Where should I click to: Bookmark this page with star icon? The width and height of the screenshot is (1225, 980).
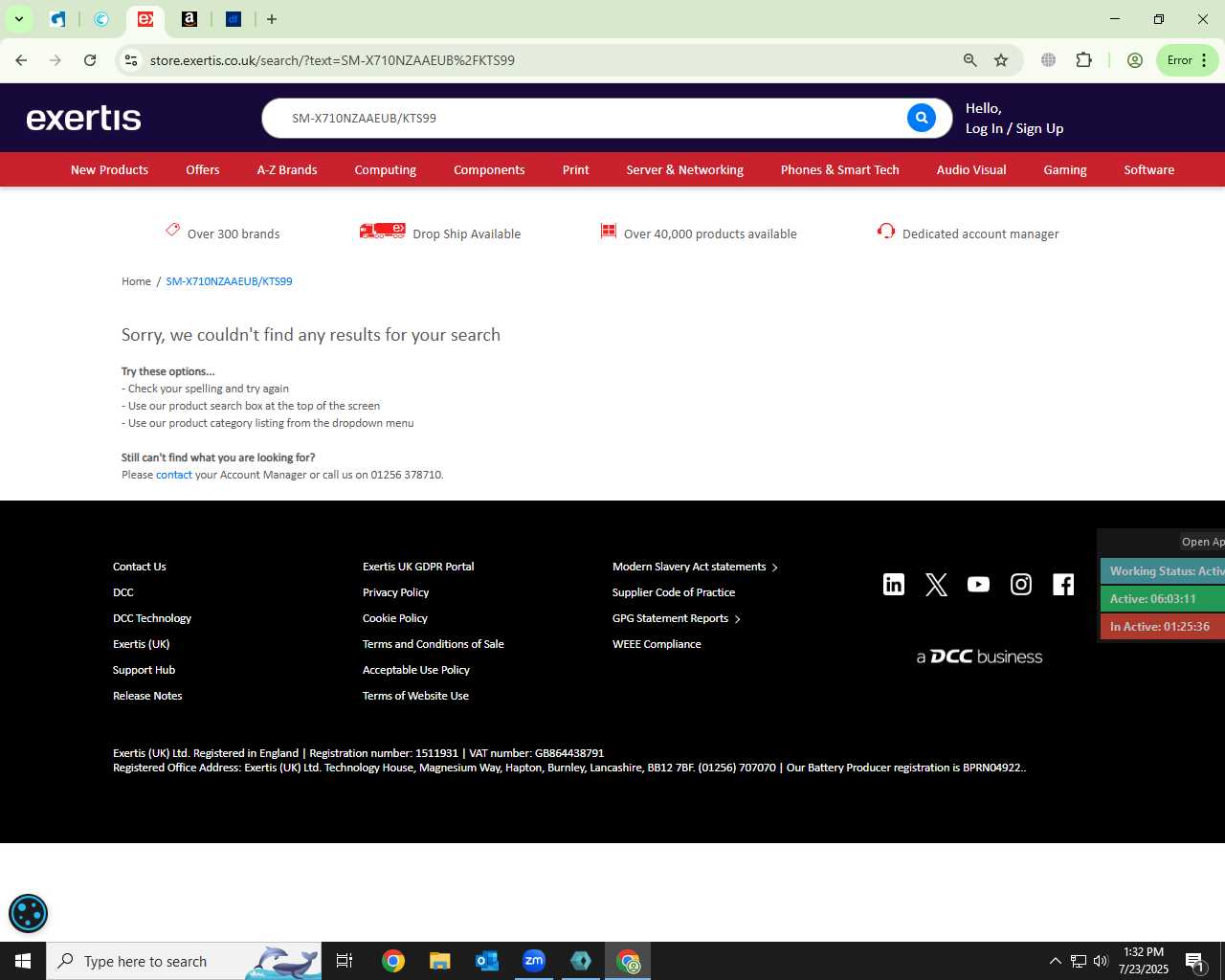click(1001, 60)
